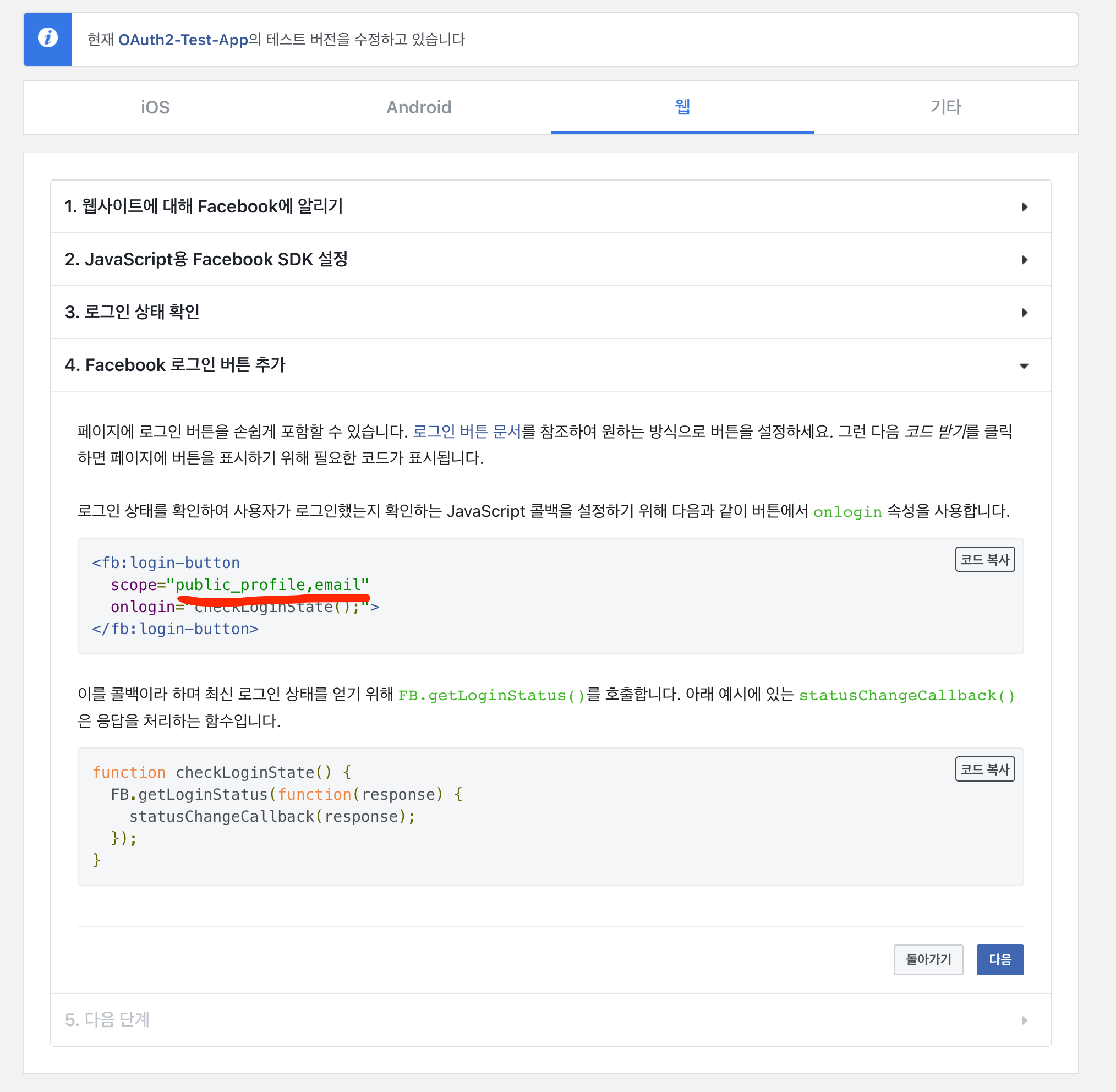Image resolution: width=1116 pixels, height=1092 pixels.
Task: Switch to the iOS tab
Action: click(155, 107)
